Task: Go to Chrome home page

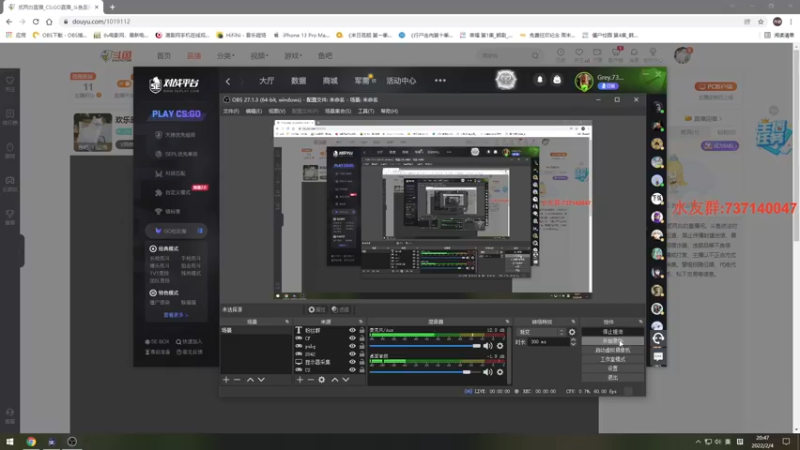Action: pyautogui.click(x=49, y=21)
